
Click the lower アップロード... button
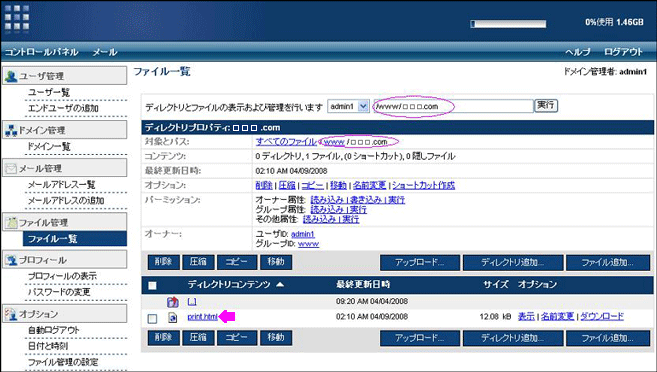point(420,338)
